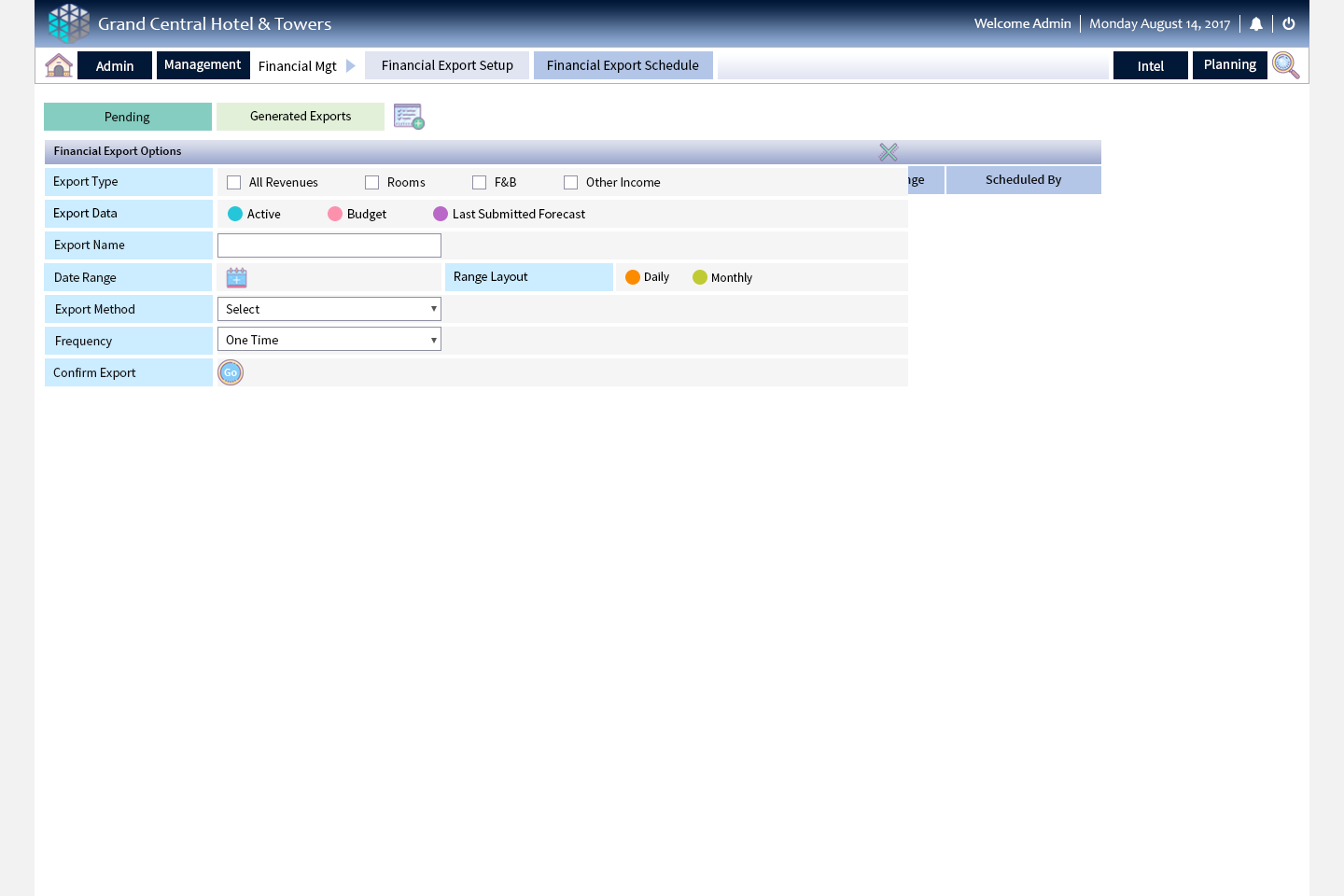Check the All Revenues checkbox
This screenshot has width=1344, height=896.
234,183
